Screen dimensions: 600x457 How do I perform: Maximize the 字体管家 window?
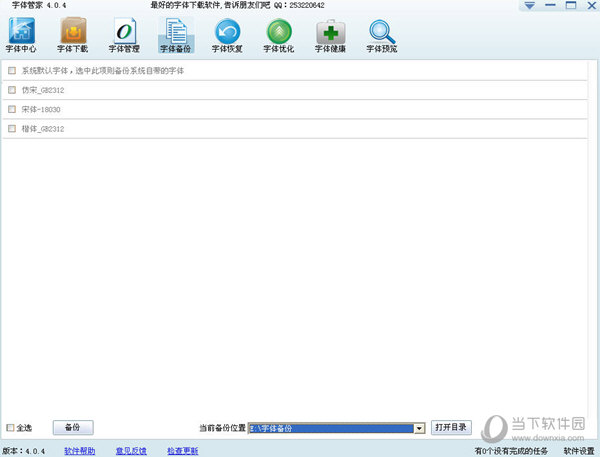tap(571, 5)
